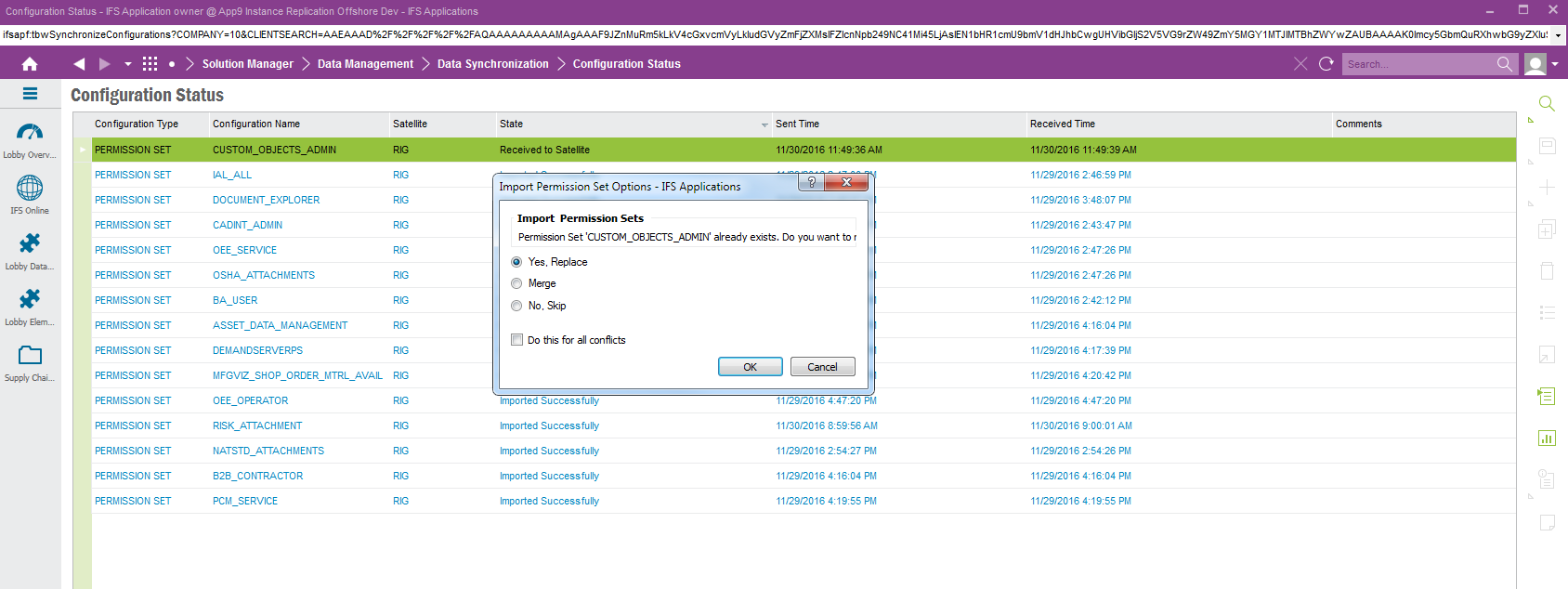Expand the navigation history dropdown arrow
This screenshot has width=1568, height=589.
(128, 64)
